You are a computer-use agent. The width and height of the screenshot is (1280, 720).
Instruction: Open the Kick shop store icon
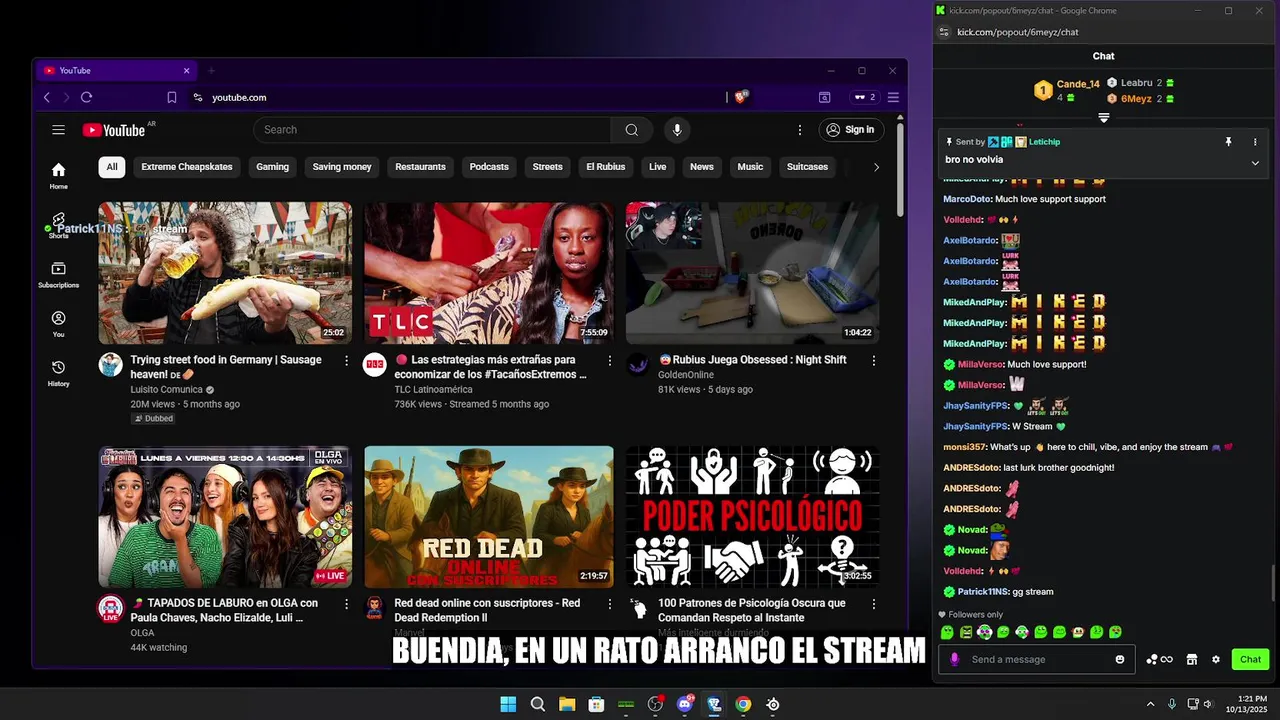(1192, 659)
